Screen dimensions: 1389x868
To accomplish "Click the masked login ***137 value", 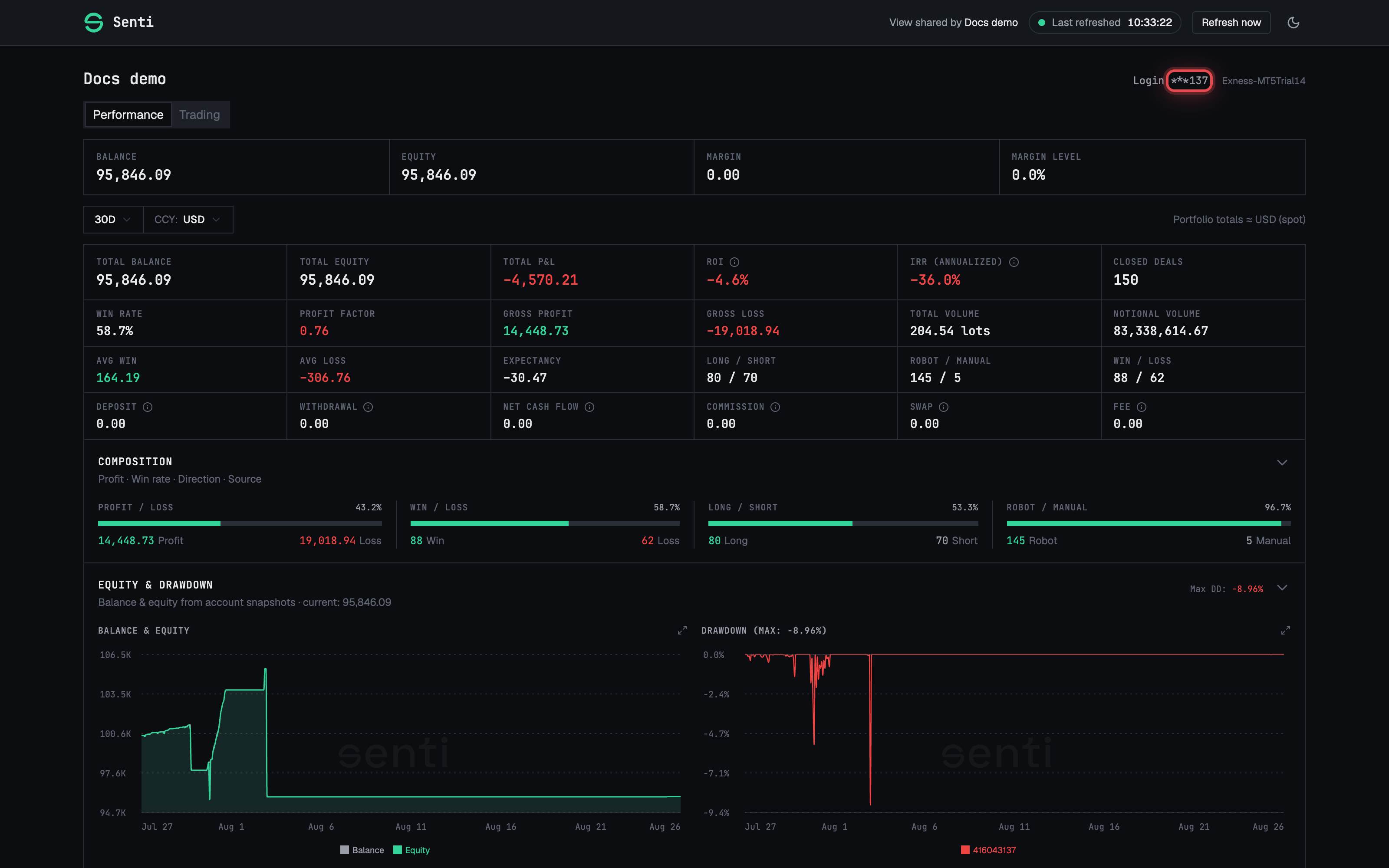I will 1189,81.
